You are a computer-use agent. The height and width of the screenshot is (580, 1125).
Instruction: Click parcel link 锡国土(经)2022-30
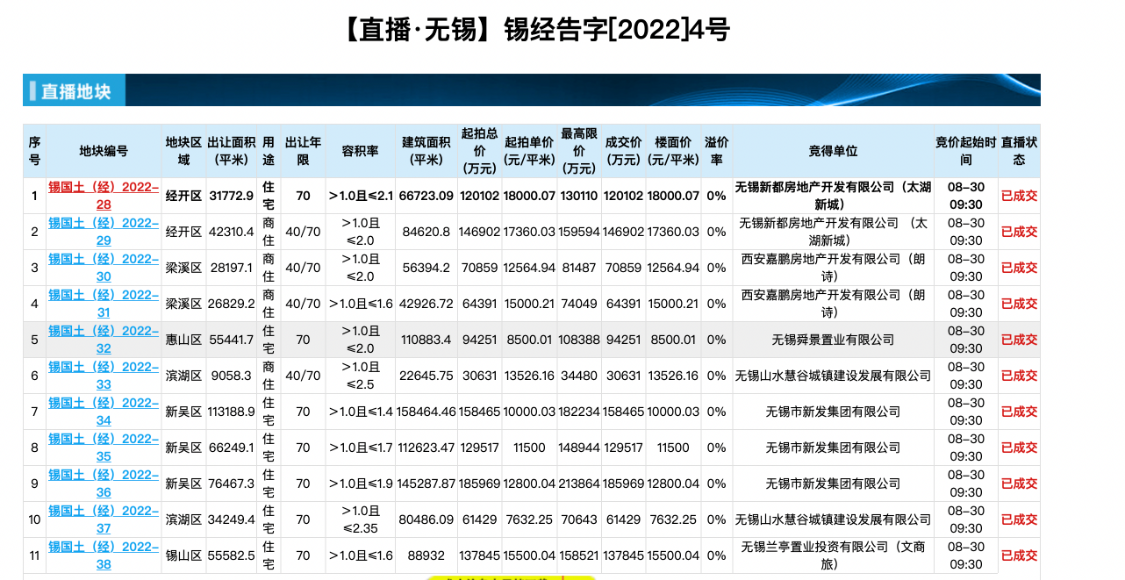(103, 267)
